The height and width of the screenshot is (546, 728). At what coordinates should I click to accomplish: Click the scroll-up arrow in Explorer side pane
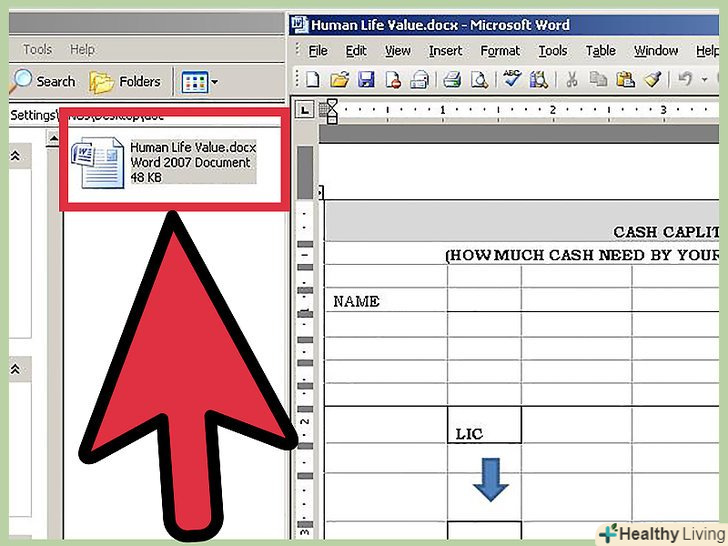pyautogui.click(x=54, y=138)
